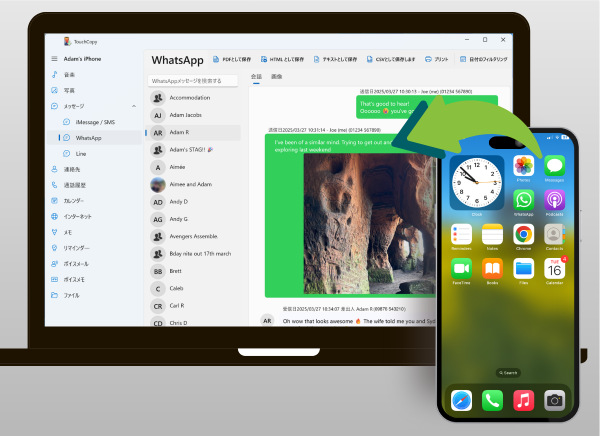The height and width of the screenshot is (436, 600).
Task: Select the Accommodation group chat
Action: coord(193,98)
